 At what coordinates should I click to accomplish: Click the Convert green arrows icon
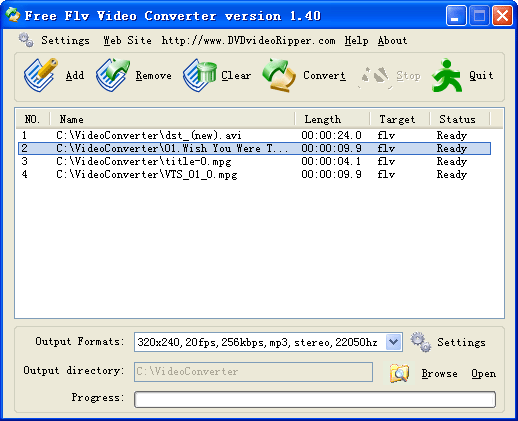(279, 75)
